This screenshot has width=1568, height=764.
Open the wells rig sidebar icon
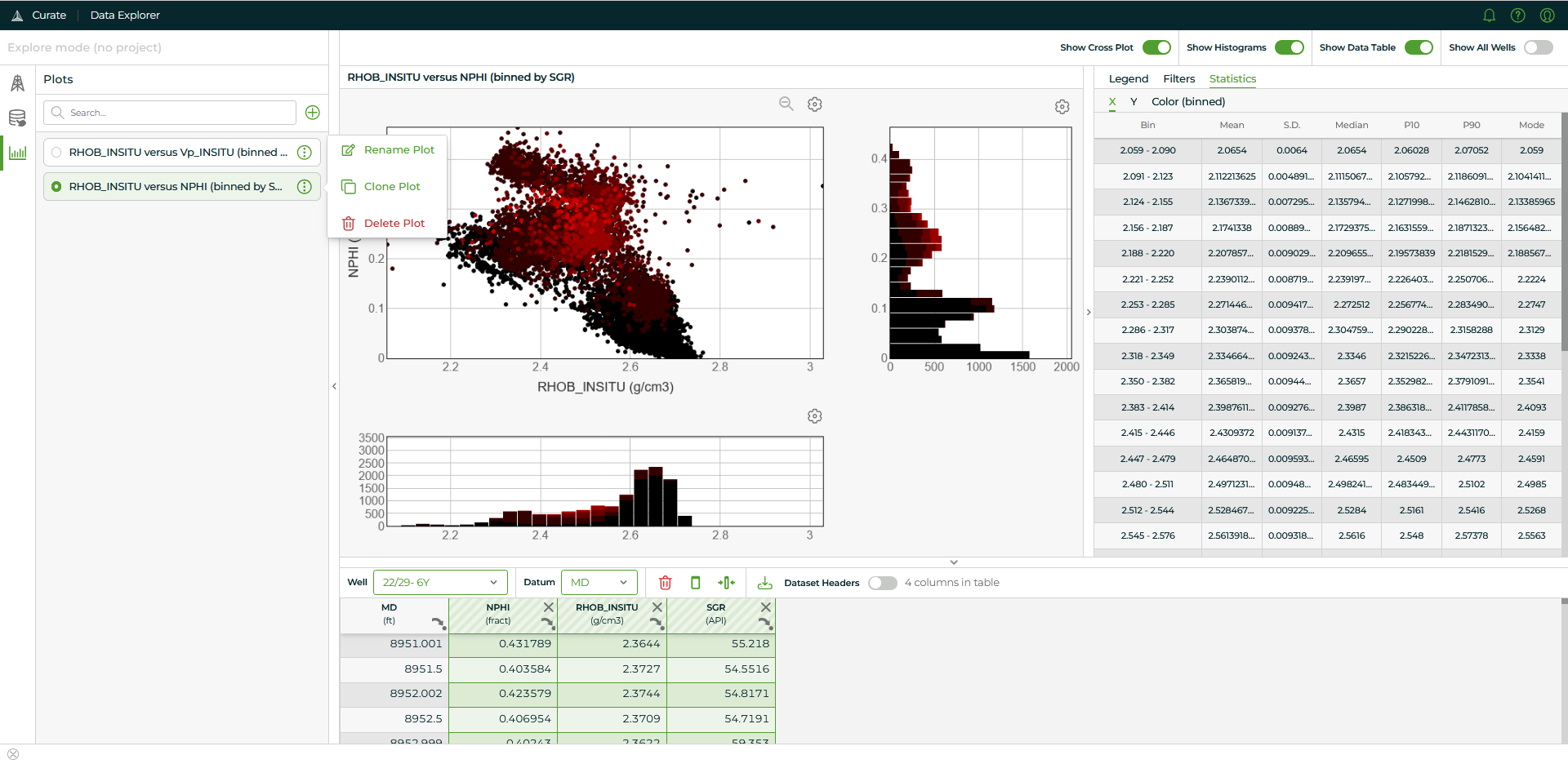[17, 83]
